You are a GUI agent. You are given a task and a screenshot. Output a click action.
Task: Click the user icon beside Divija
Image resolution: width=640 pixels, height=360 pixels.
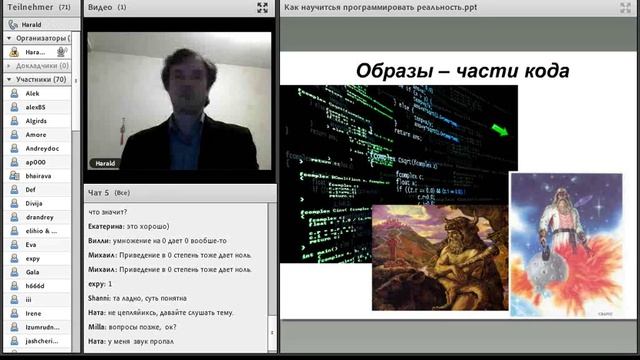coord(14,203)
